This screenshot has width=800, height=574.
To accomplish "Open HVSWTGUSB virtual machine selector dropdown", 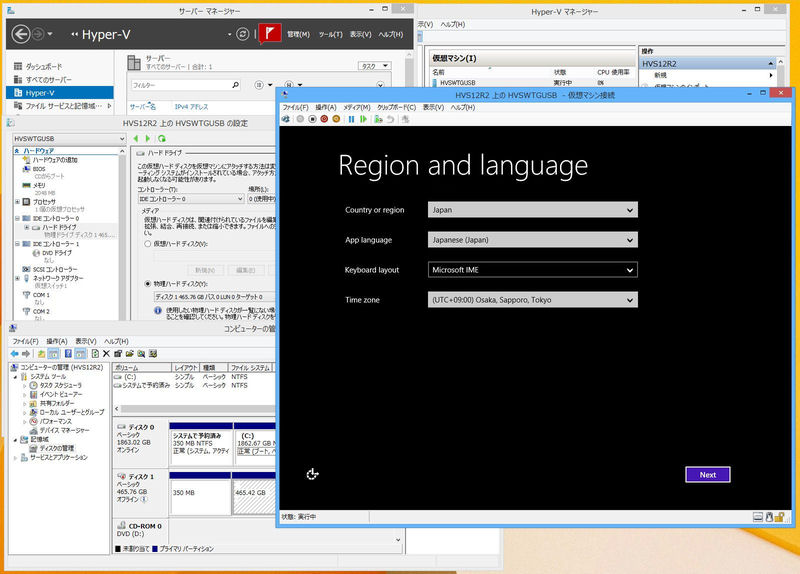I will (x=69, y=139).
